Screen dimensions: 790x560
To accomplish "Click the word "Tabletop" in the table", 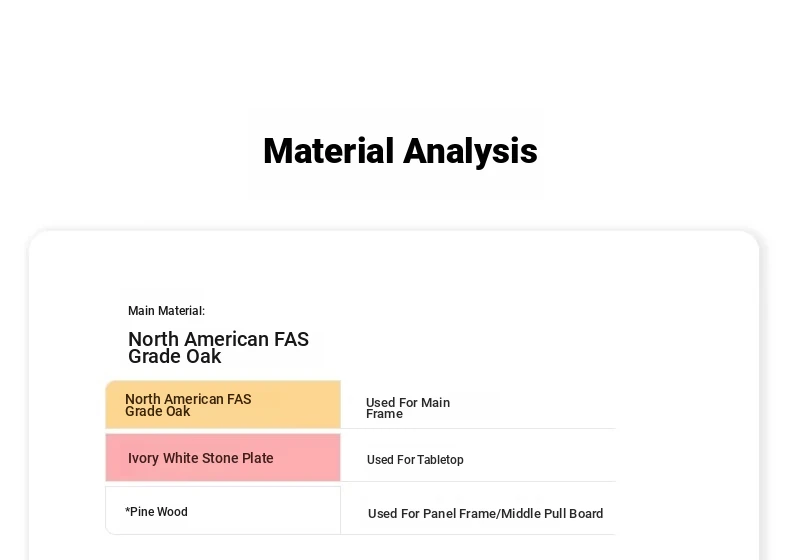I will pyautogui.click(x=440, y=460).
